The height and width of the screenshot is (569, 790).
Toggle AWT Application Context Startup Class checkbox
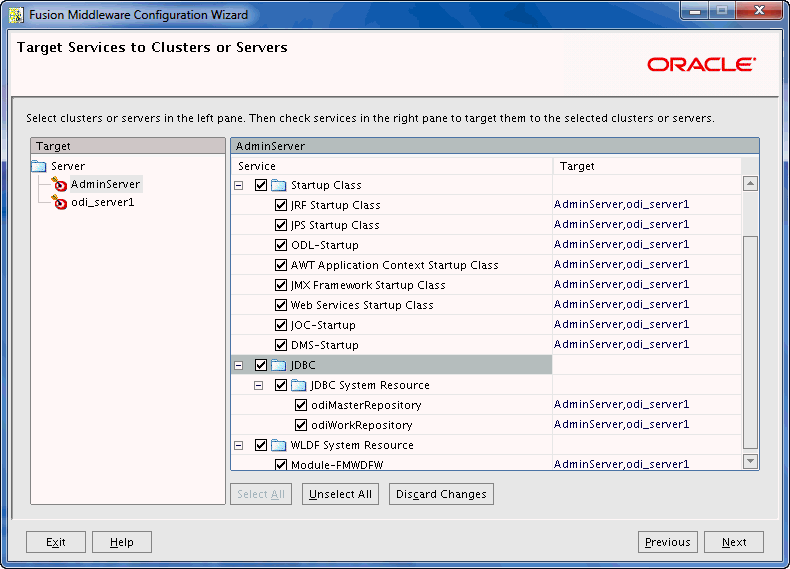coord(281,265)
